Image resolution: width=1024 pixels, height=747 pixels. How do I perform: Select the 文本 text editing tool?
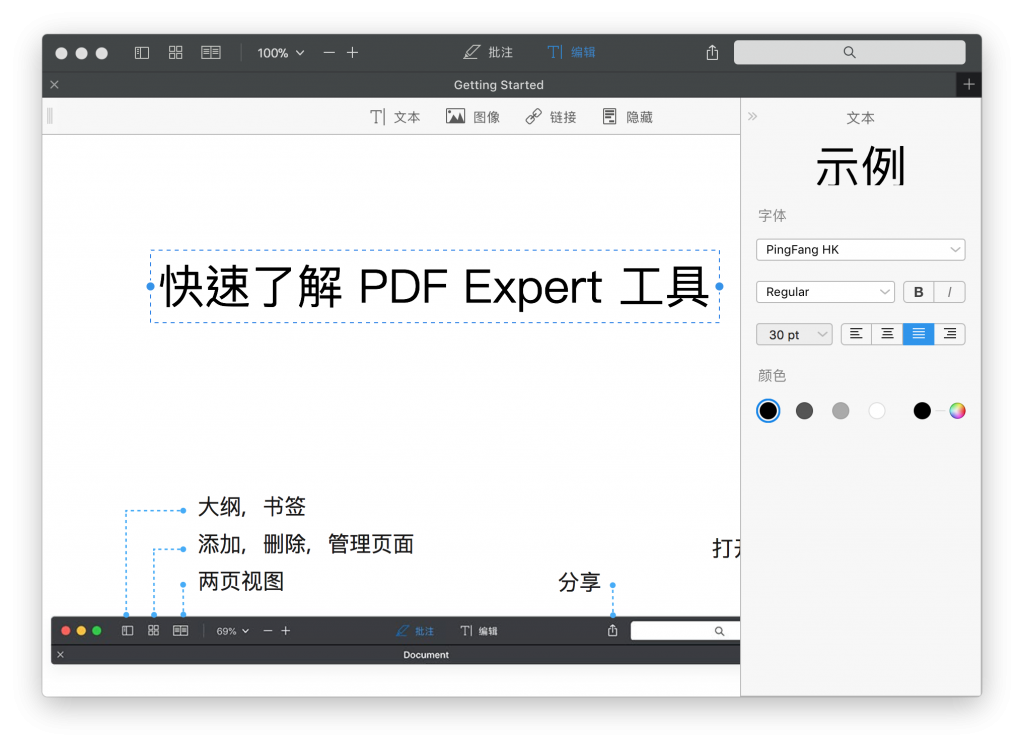[395, 117]
